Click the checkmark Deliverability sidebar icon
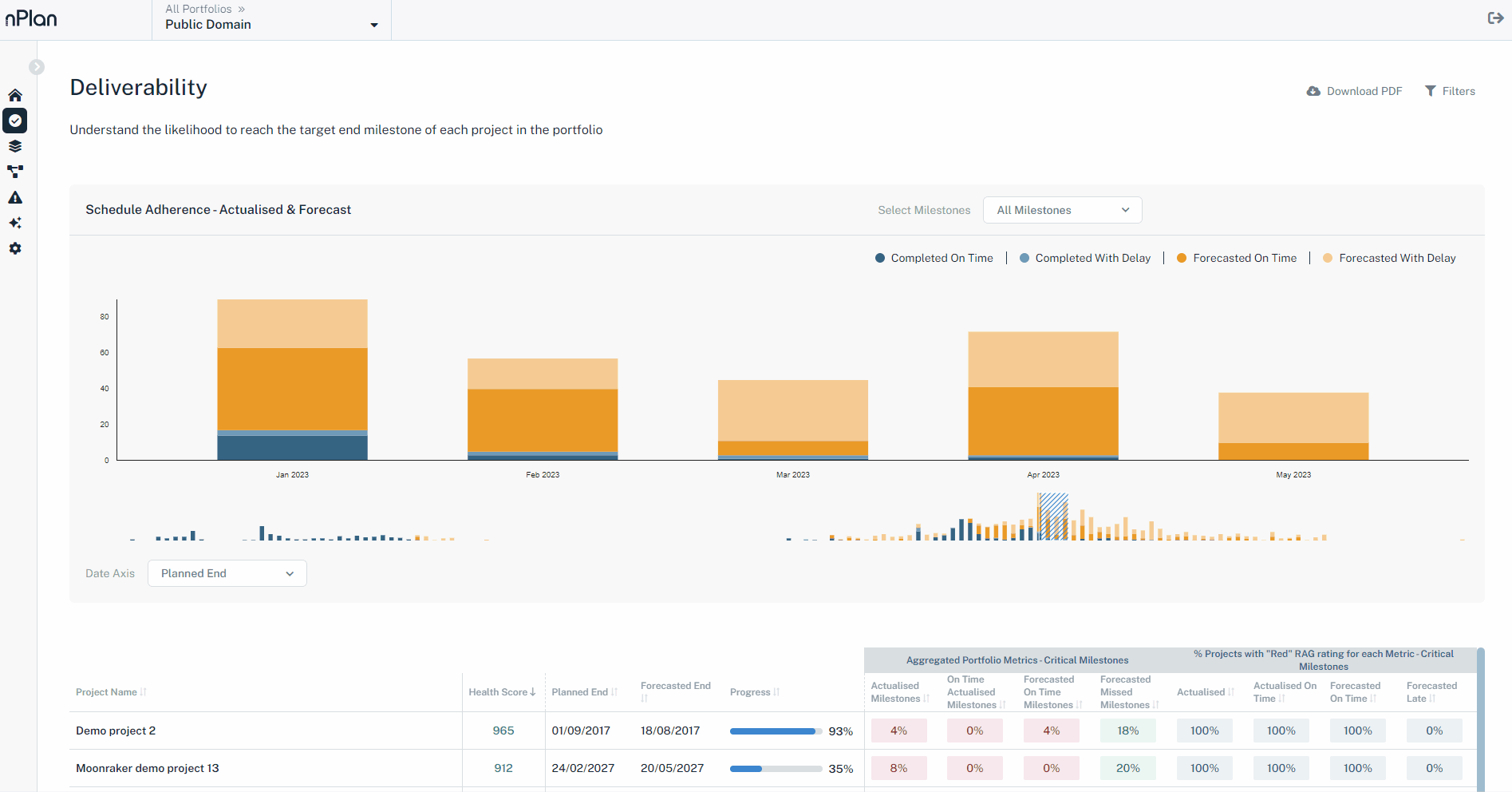This screenshot has height=792, width=1512. coord(15,121)
